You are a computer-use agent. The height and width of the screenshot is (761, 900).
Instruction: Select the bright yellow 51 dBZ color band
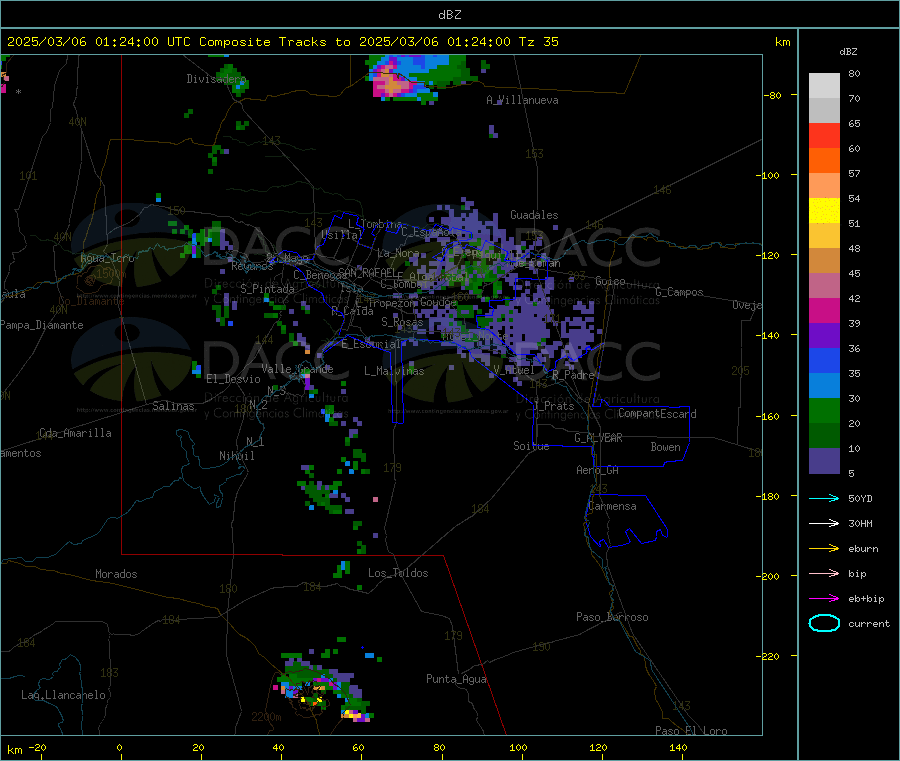(x=824, y=211)
